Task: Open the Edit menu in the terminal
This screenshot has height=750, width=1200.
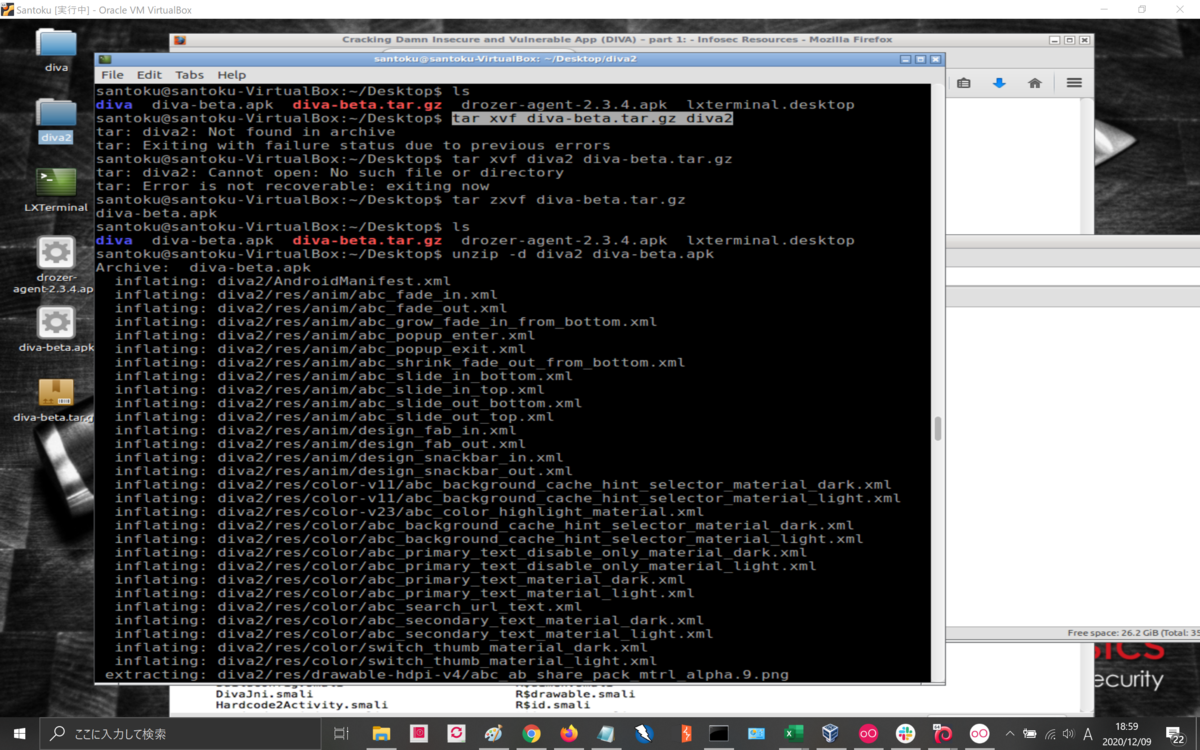Action: [x=149, y=75]
